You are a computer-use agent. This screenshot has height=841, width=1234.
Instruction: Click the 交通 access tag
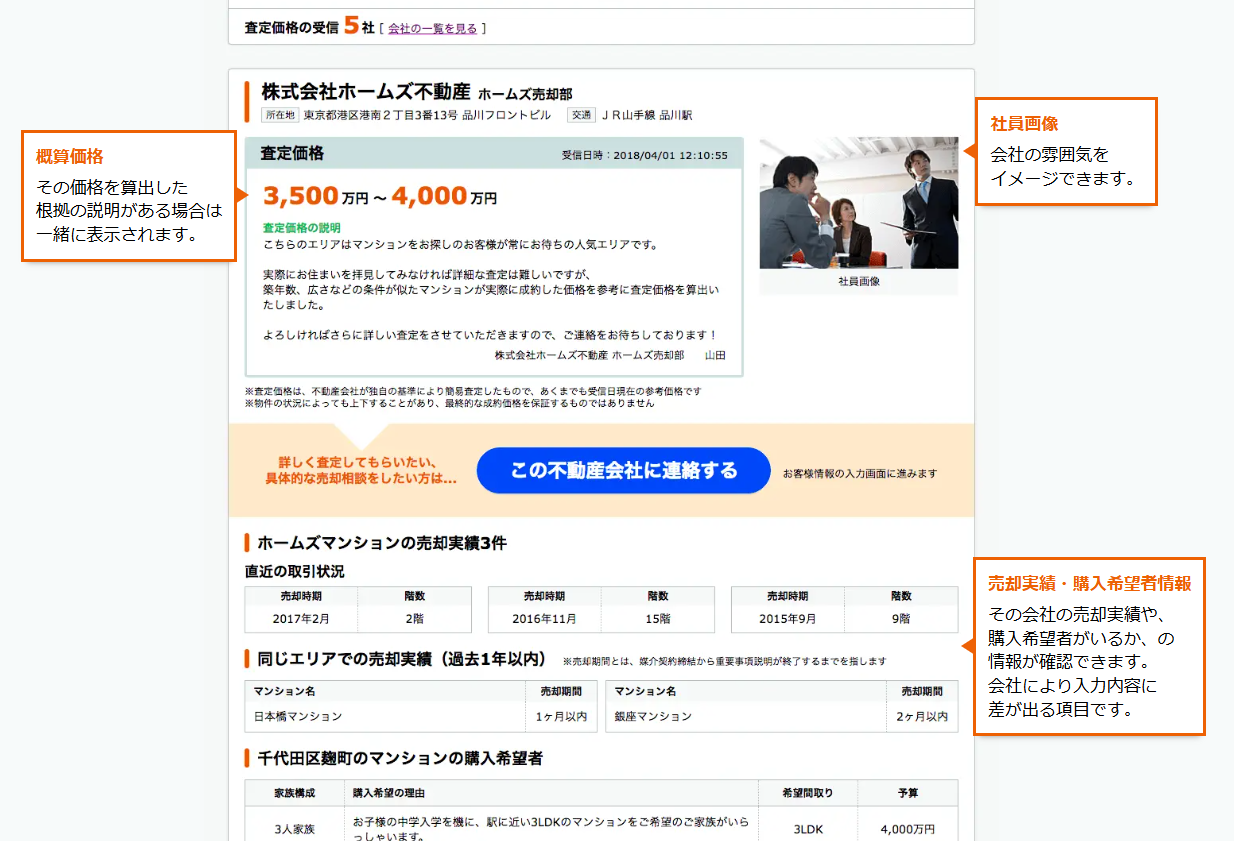[581, 115]
